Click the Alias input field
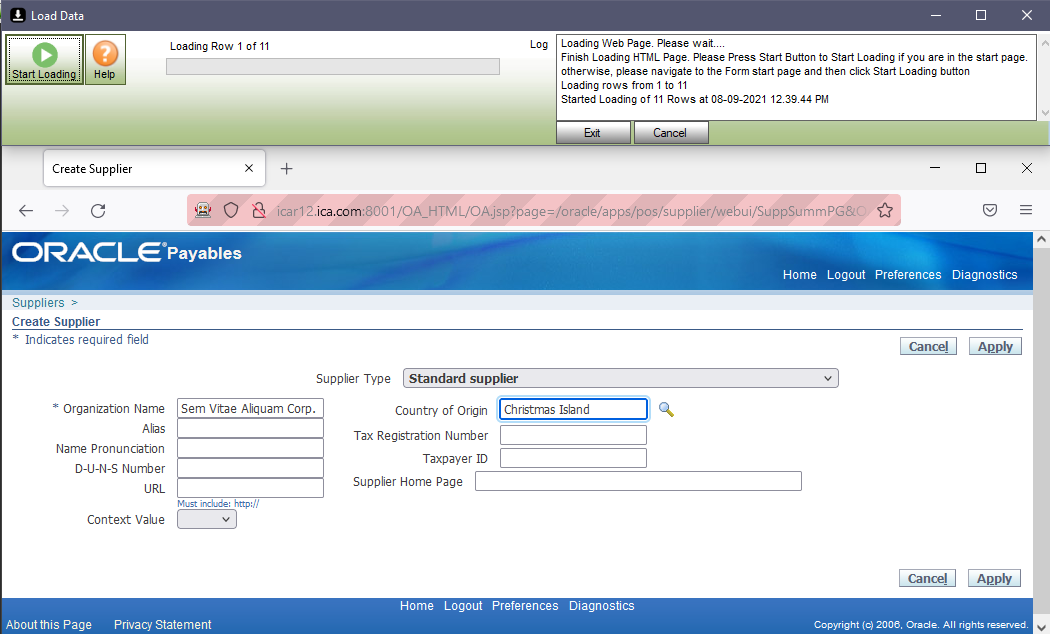This screenshot has height=634, width=1050. (250, 428)
